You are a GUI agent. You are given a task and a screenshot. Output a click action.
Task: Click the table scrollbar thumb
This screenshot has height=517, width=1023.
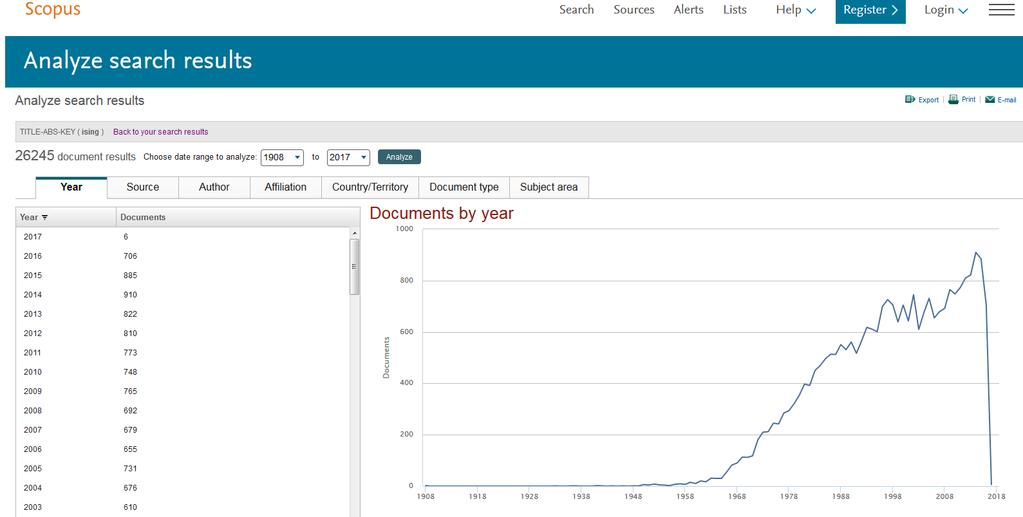click(354, 266)
